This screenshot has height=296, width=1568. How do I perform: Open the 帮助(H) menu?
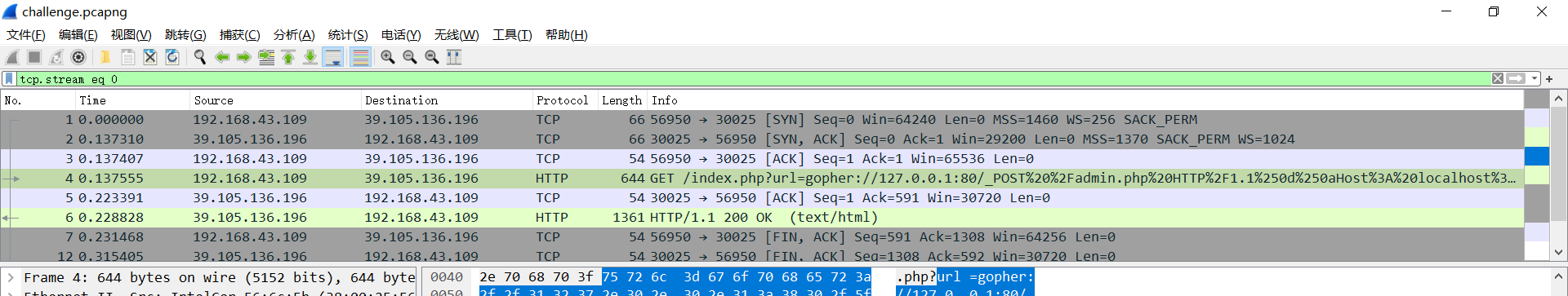567,35
